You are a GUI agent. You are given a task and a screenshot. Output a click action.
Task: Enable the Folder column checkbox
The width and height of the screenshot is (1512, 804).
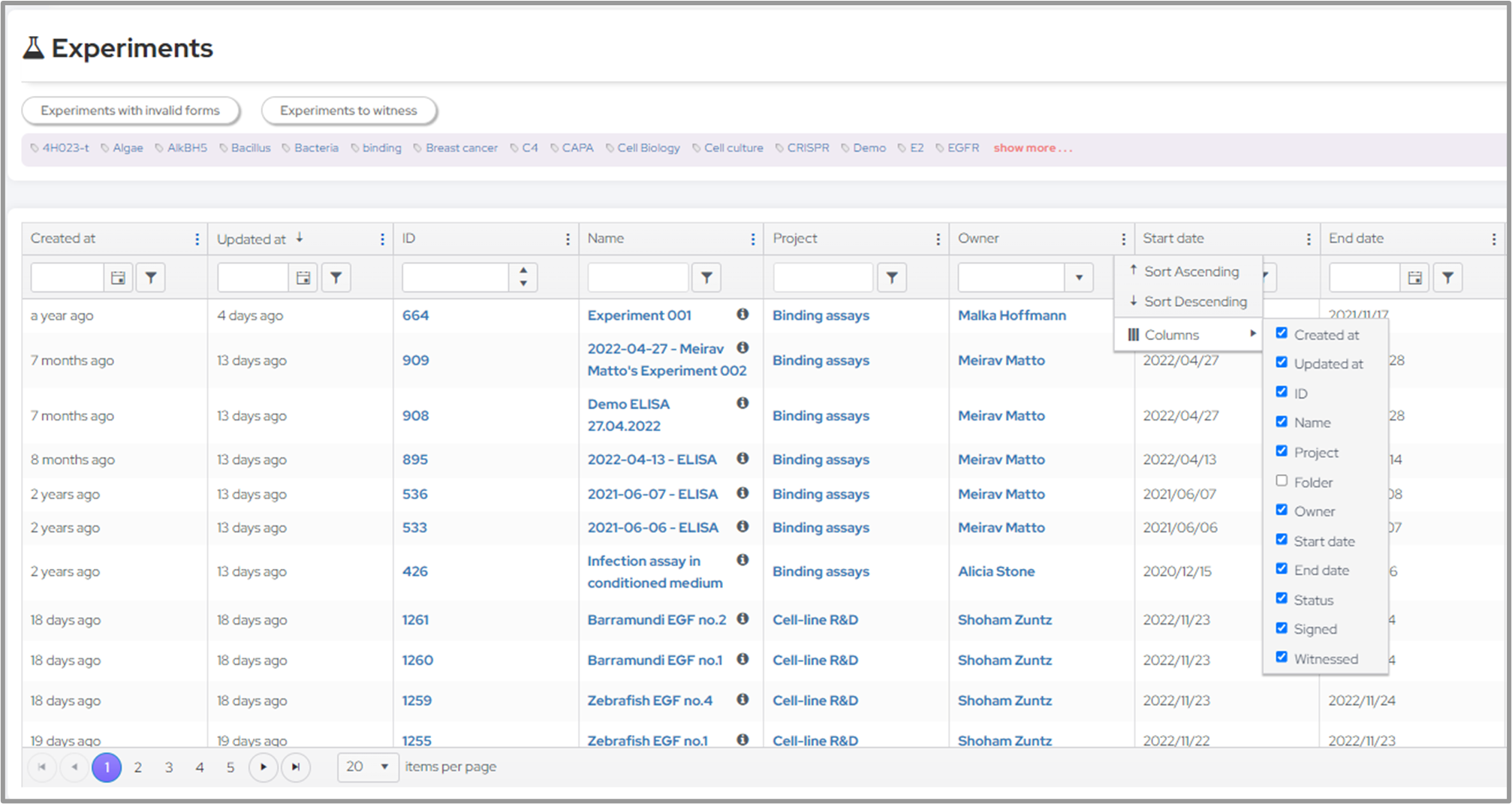coord(1282,481)
